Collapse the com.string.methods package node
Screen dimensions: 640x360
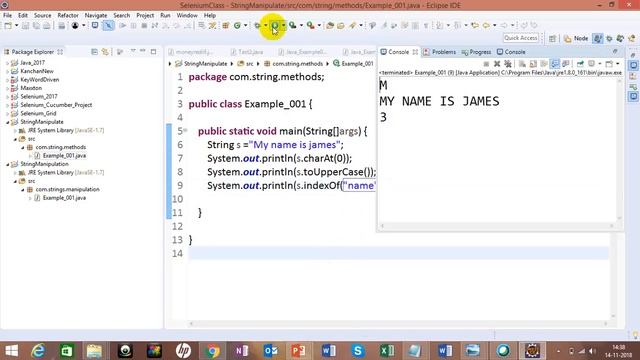(x=23, y=147)
